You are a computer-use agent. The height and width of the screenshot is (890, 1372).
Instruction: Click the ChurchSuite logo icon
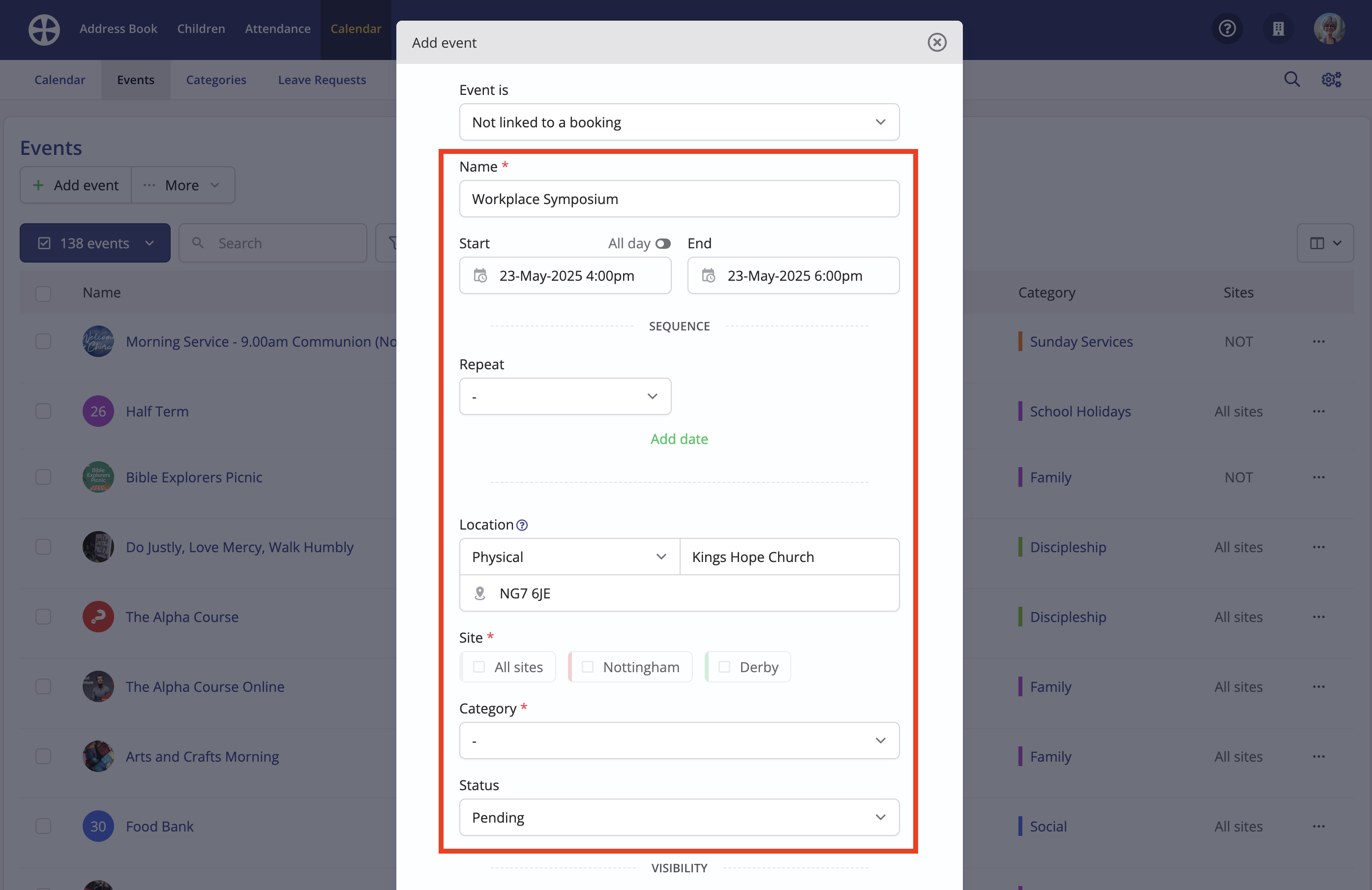pos(44,29)
